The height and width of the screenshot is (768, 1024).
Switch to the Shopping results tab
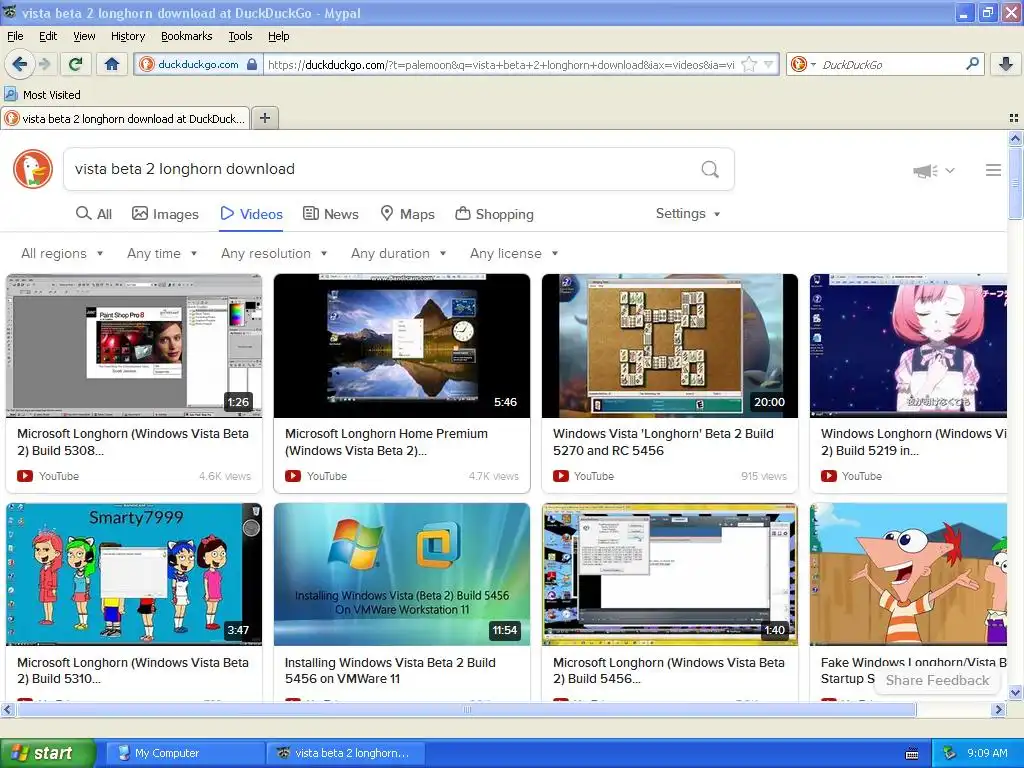click(494, 214)
